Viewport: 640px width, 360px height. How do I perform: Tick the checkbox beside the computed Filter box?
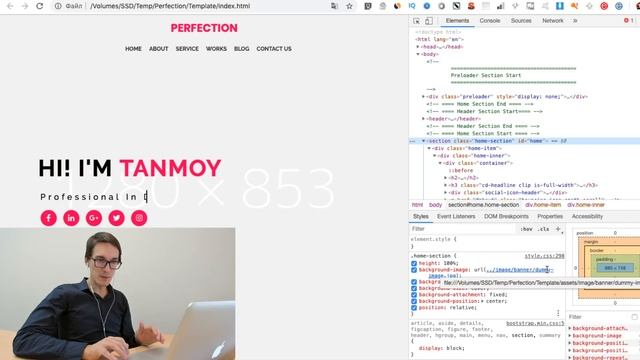[634, 317]
